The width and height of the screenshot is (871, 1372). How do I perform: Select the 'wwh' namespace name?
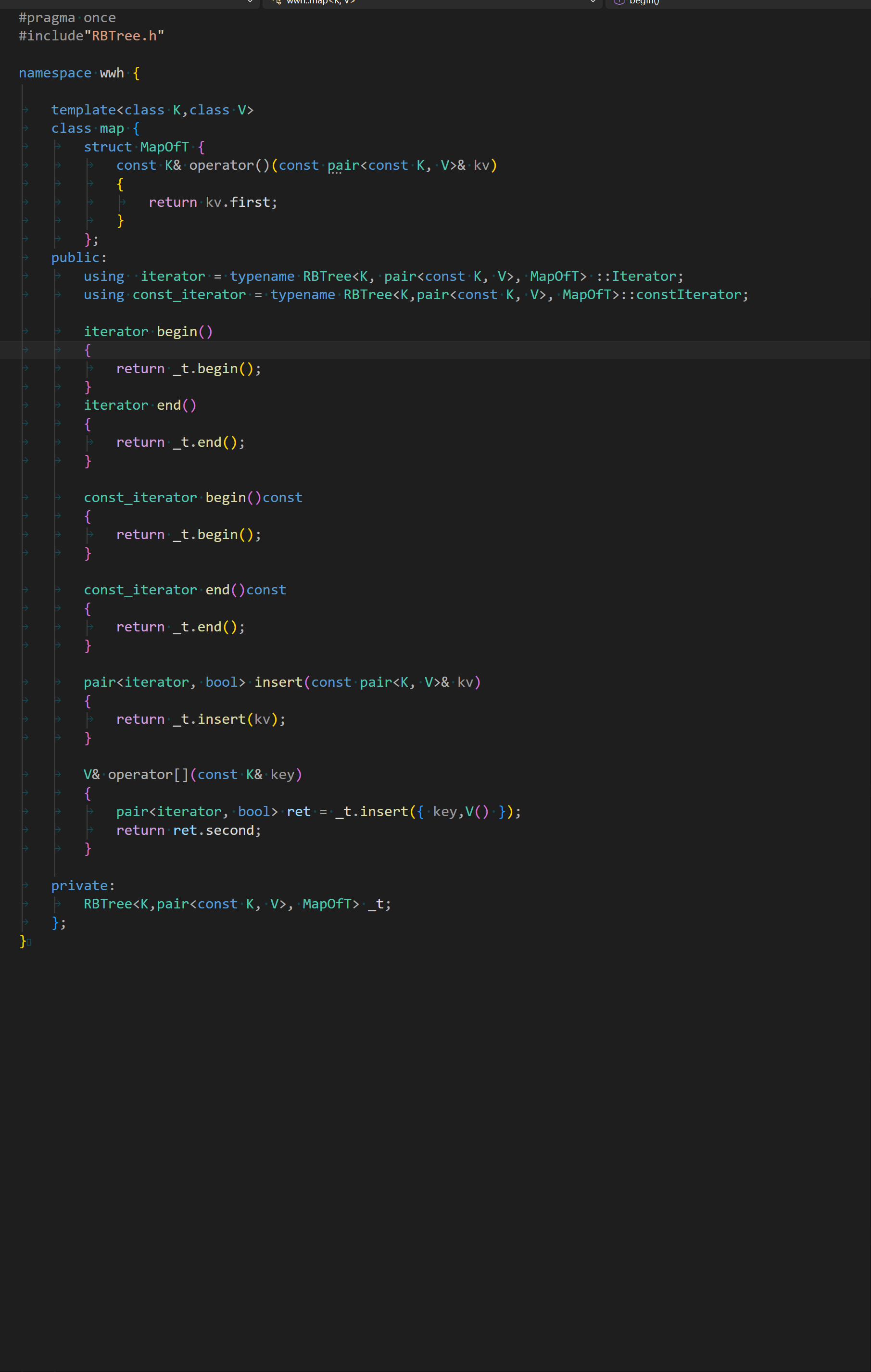(x=112, y=73)
